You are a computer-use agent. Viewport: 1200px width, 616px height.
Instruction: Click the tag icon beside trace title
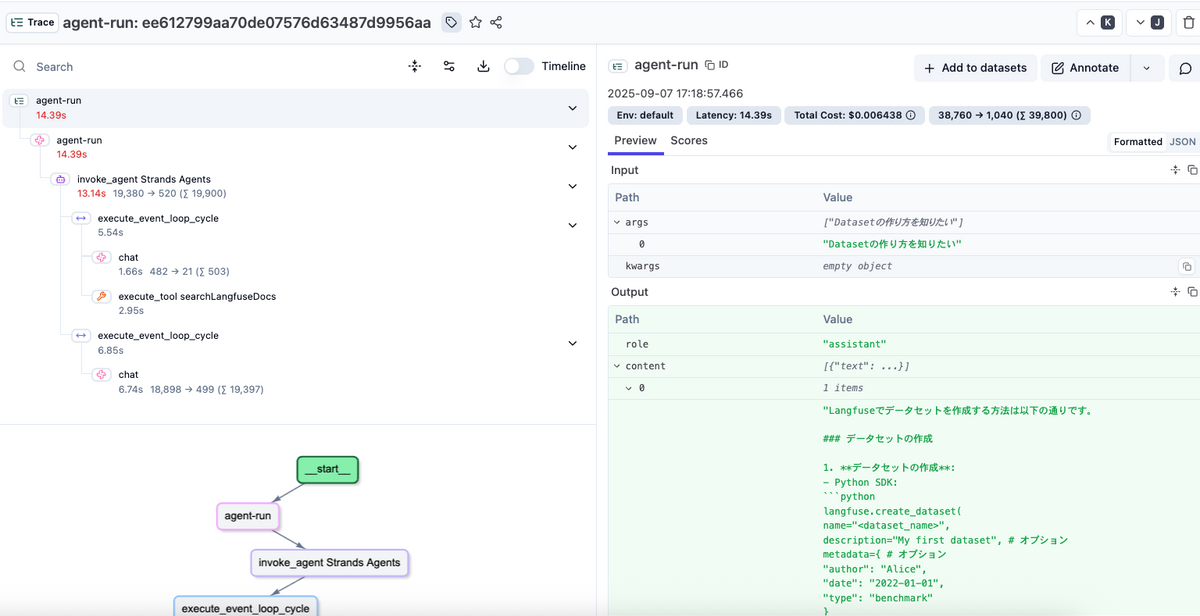pyautogui.click(x=451, y=22)
